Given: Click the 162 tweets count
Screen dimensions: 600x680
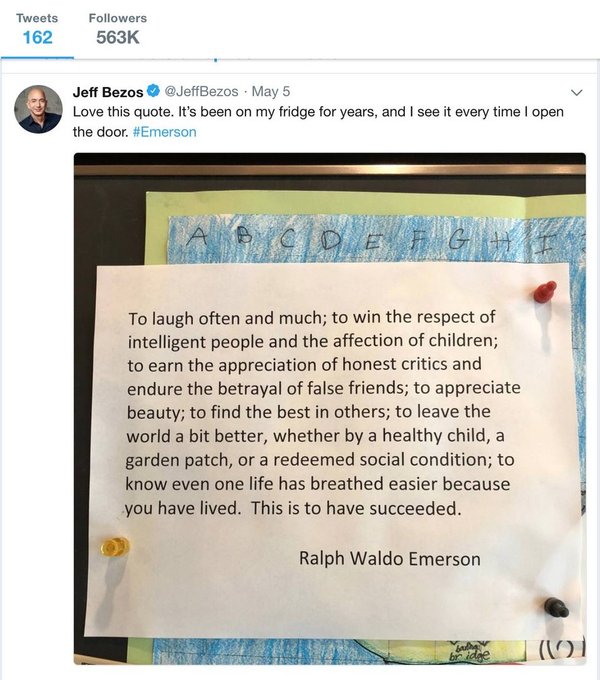Looking at the screenshot, I should tap(36, 38).
